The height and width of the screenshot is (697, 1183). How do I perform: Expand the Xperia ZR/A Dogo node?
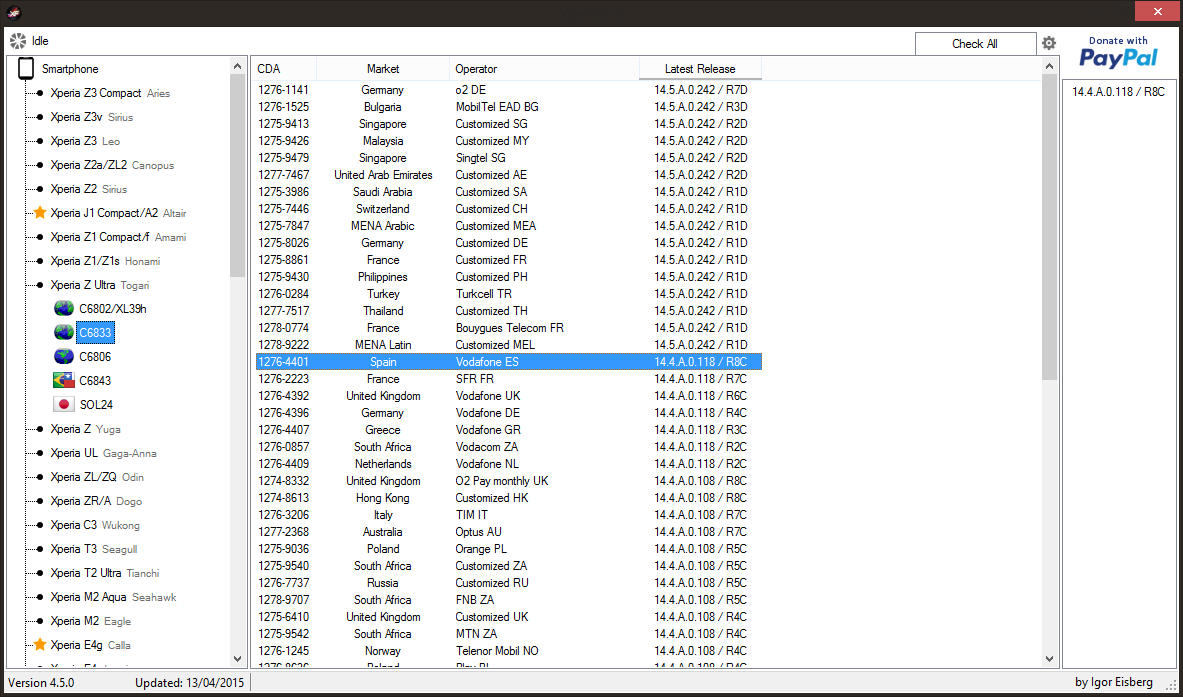tap(38, 501)
